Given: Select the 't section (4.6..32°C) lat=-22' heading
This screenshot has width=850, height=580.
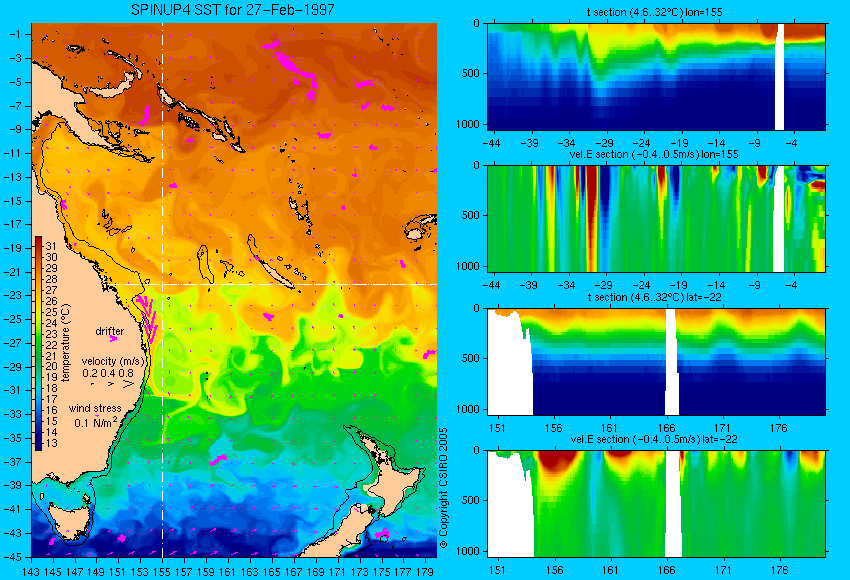Looking at the screenshot, I should [654, 297].
